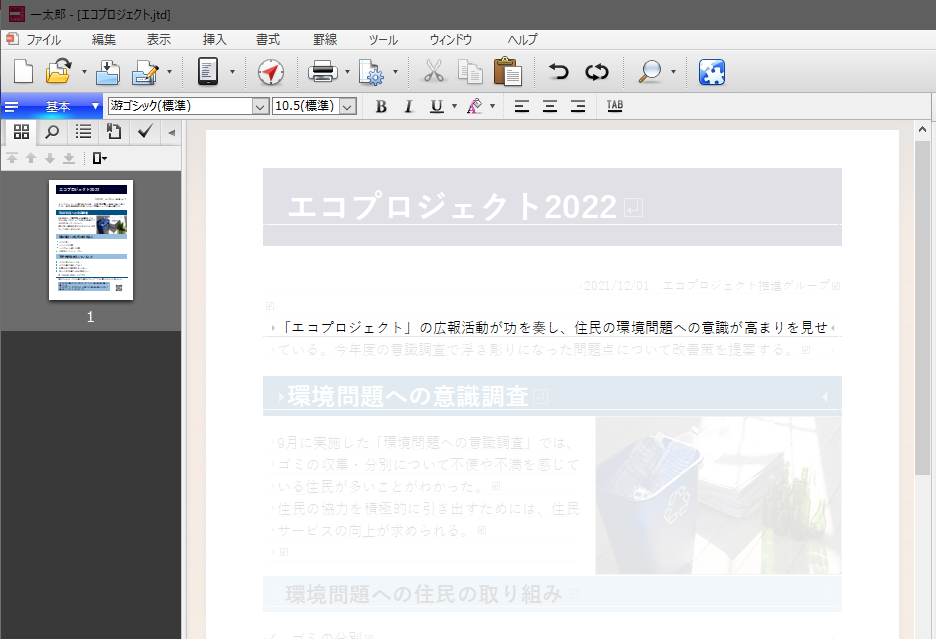Image resolution: width=936 pixels, height=639 pixels.
Task: Expand the 基本 toolbar preset dropdown
Action: (95, 105)
